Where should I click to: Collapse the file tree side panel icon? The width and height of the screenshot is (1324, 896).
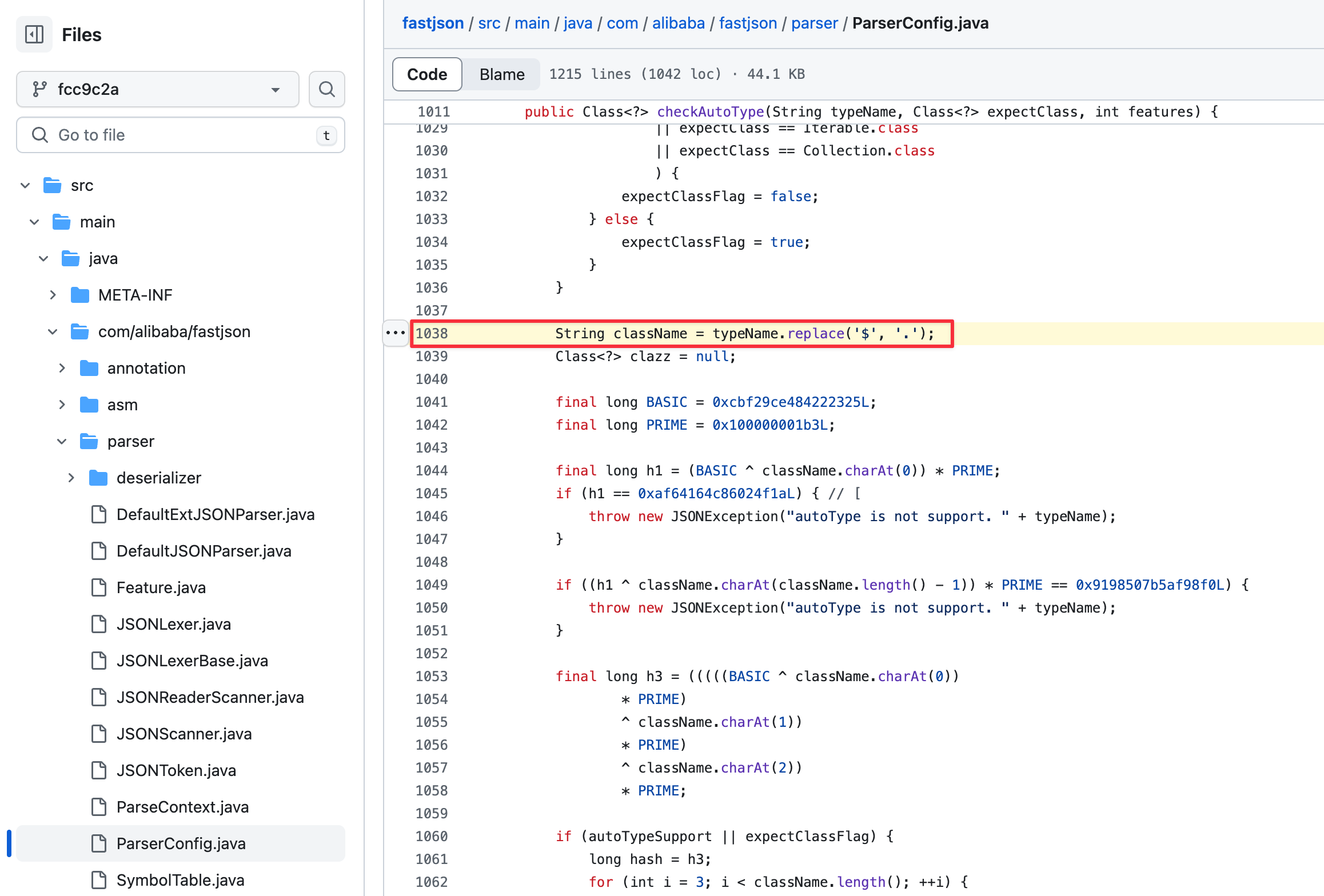(x=34, y=34)
